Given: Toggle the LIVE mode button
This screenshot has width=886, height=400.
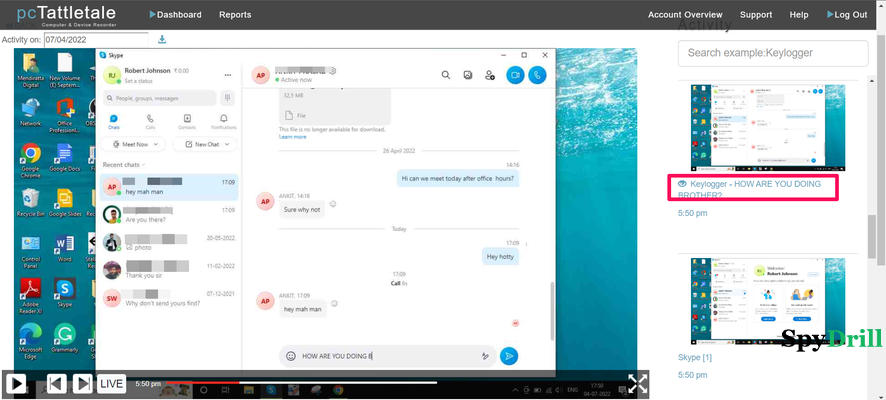Looking at the screenshot, I should pyautogui.click(x=111, y=383).
